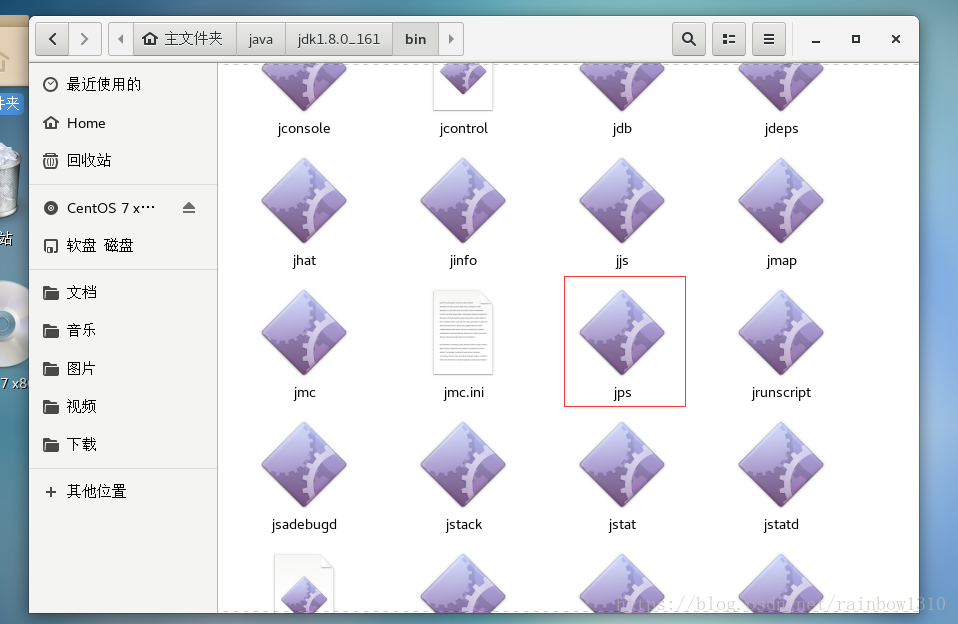Select the jstack executable icon
Viewport: 958px width, 624px height.
(x=463, y=464)
